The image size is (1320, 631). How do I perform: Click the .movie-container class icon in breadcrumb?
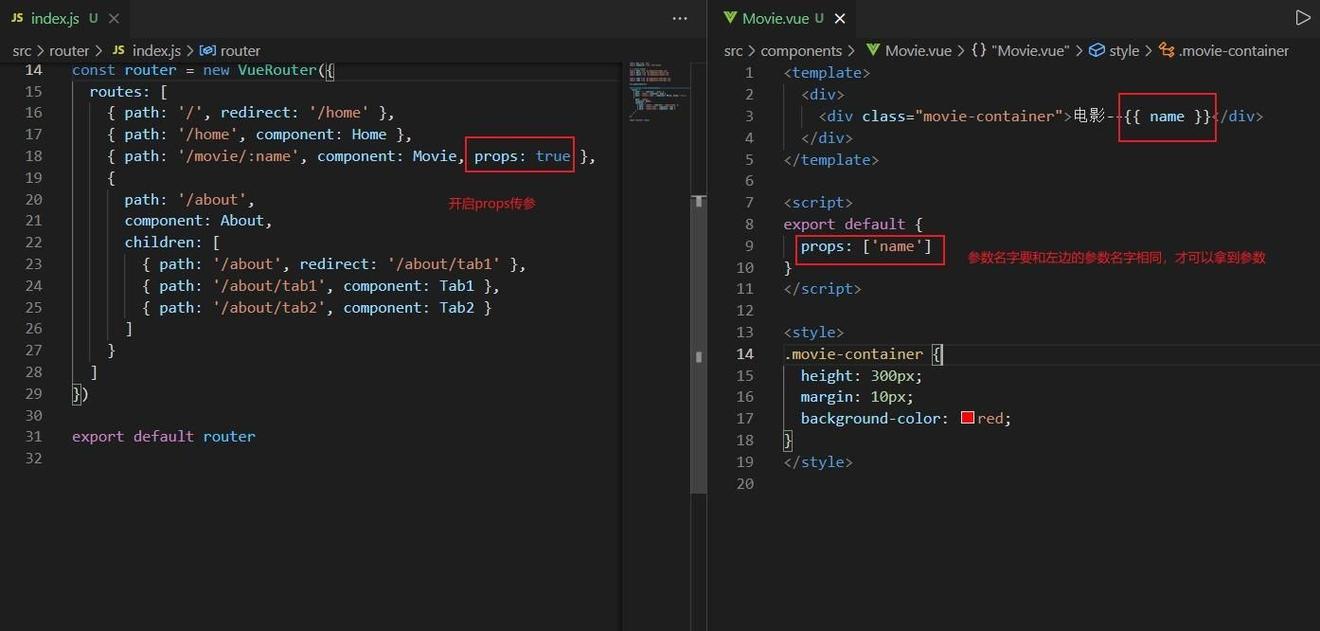pyautogui.click(x=1166, y=50)
